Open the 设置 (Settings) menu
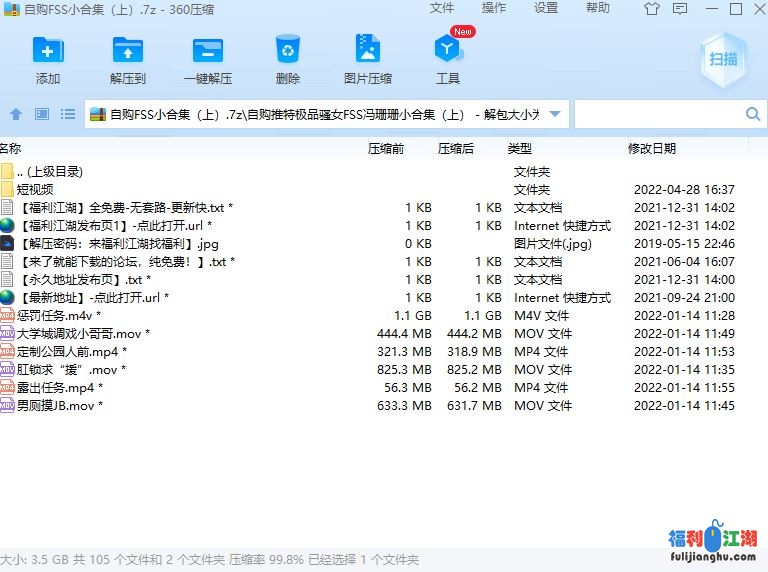The width and height of the screenshot is (768, 572). click(546, 8)
